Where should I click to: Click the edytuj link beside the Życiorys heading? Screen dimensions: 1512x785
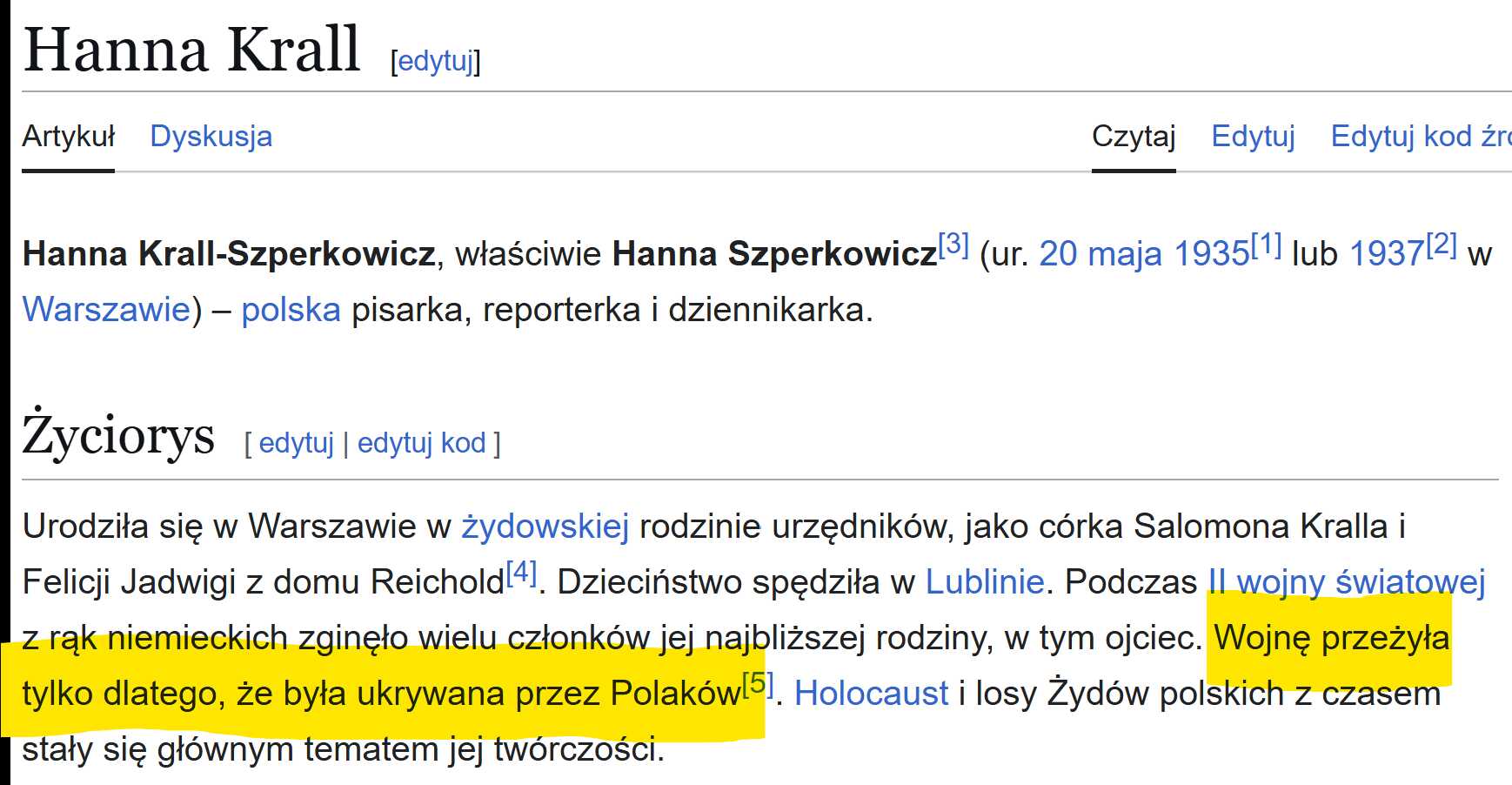(x=297, y=443)
